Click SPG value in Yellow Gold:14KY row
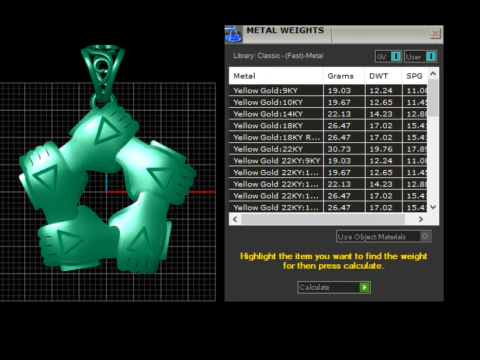 pyautogui.click(x=416, y=114)
